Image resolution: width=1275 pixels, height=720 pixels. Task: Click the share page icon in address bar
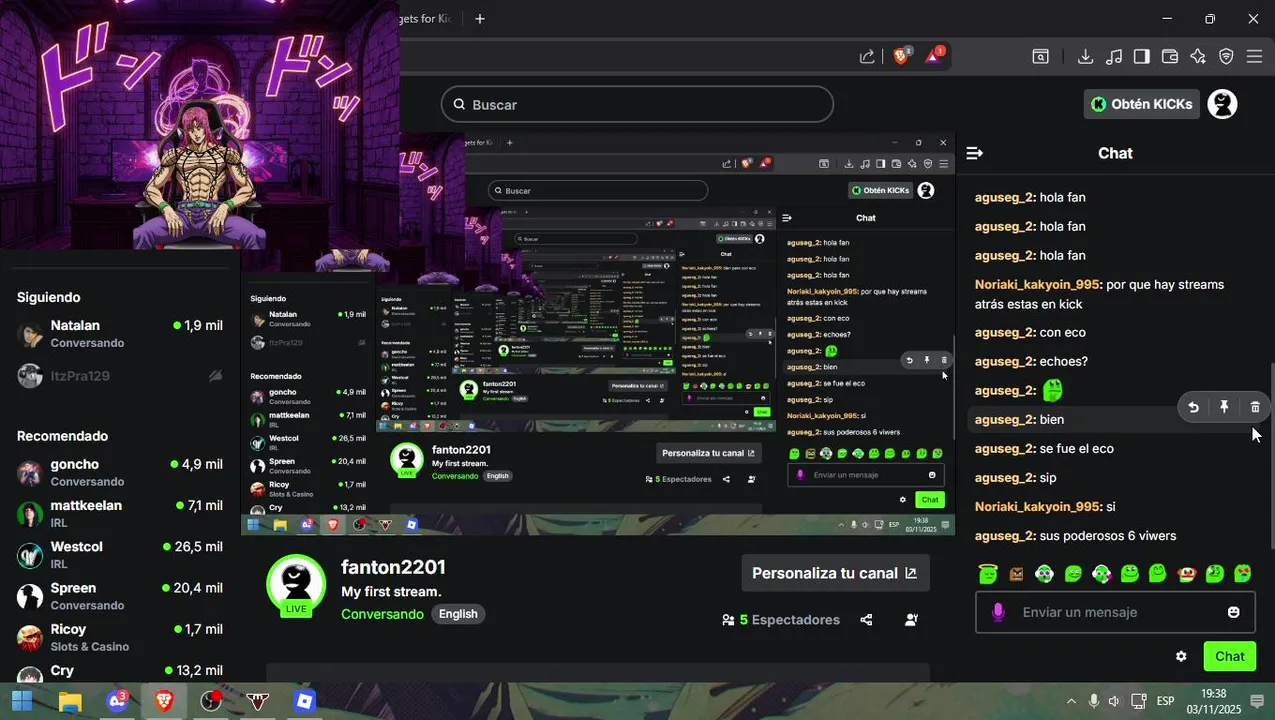[867, 57]
